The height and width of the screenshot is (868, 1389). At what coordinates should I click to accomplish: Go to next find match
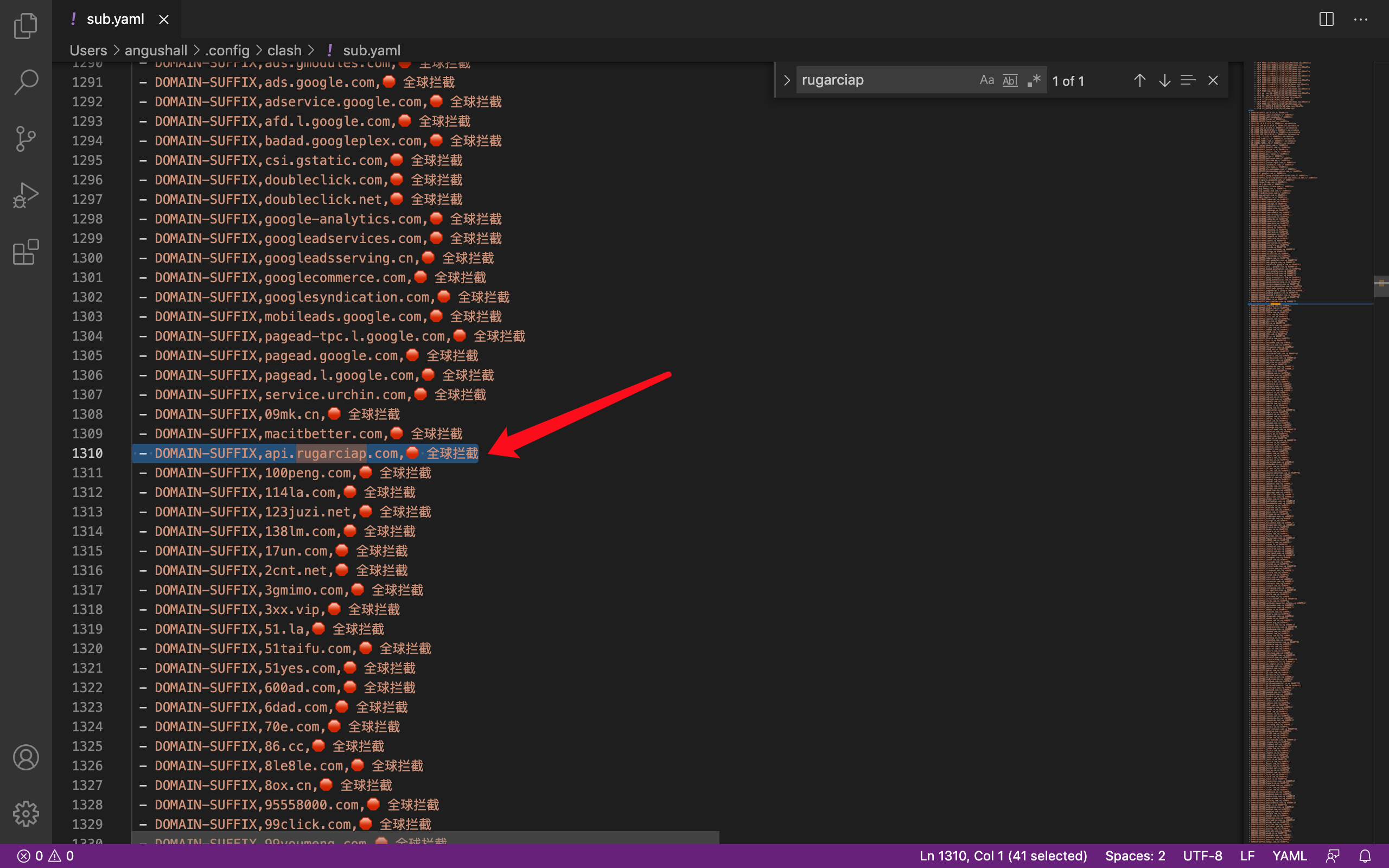point(1164,80)
